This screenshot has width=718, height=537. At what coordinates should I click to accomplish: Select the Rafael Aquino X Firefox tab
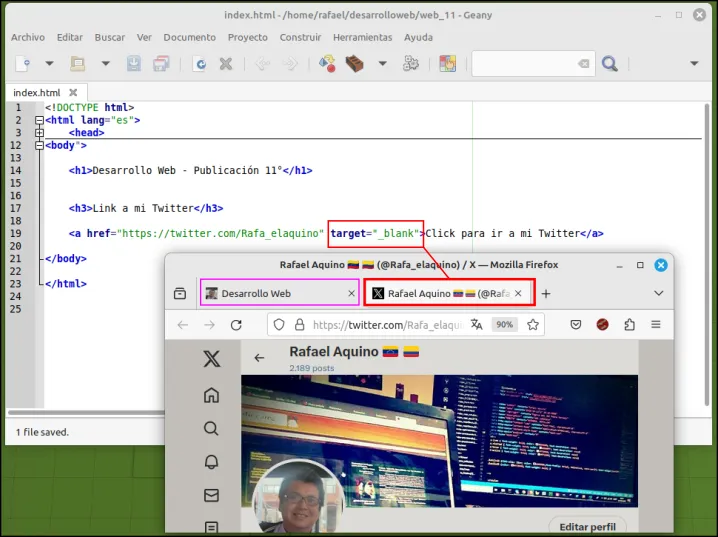pos(449,293)
